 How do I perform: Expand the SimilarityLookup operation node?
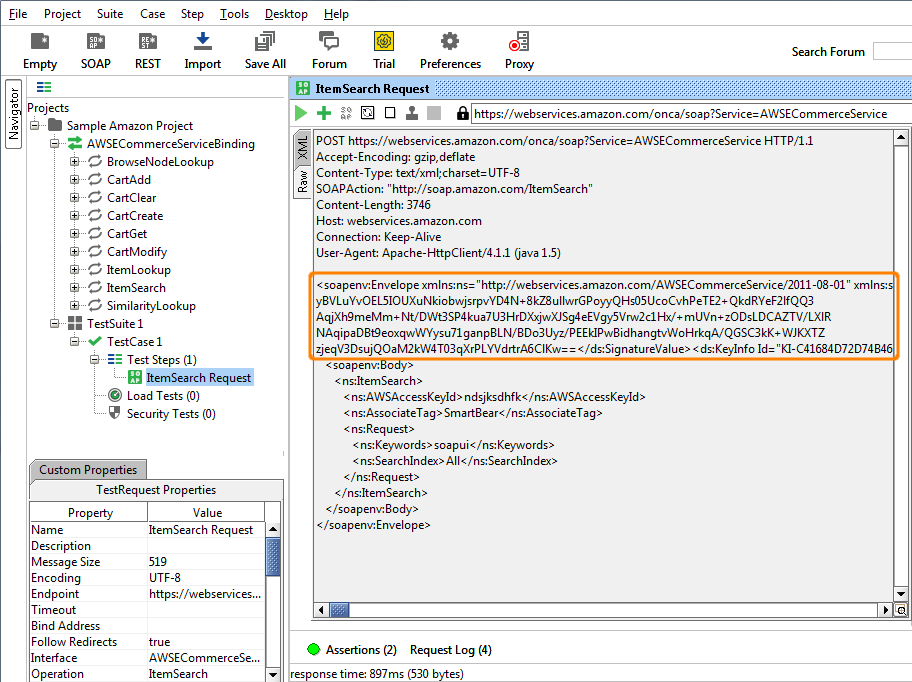(x=74, y=305)
